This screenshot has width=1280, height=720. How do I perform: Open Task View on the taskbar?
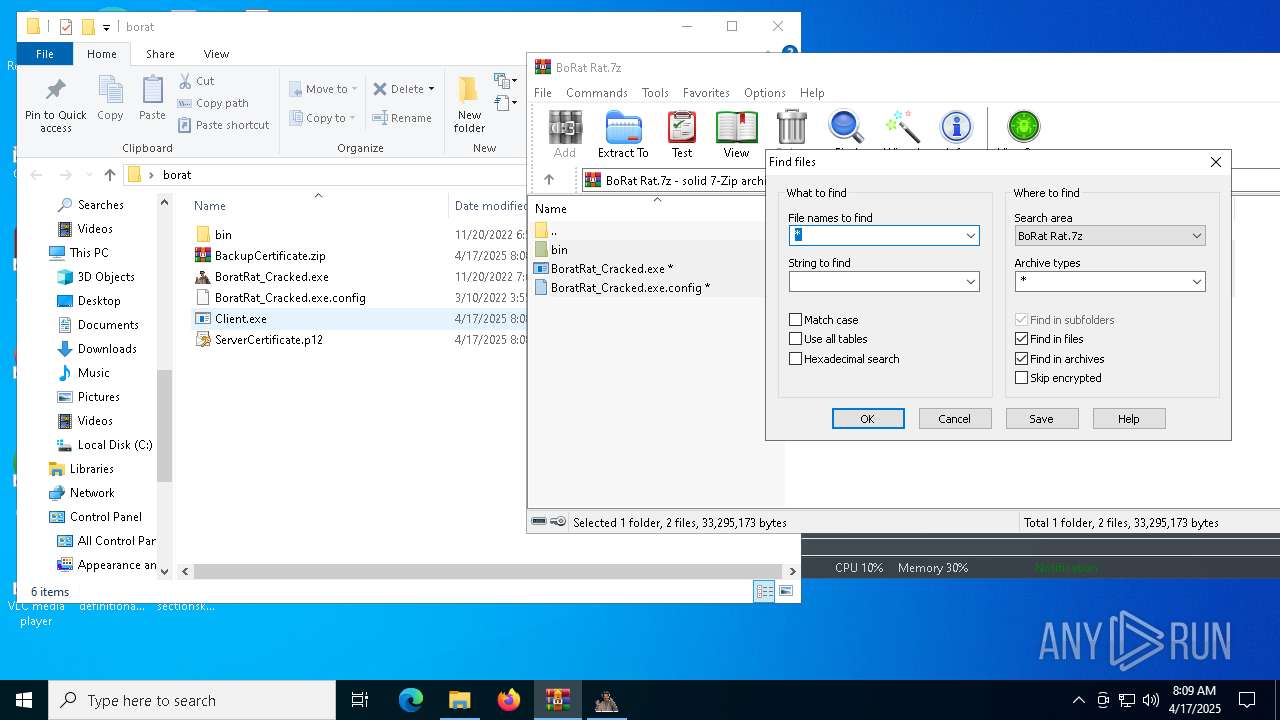361,700
